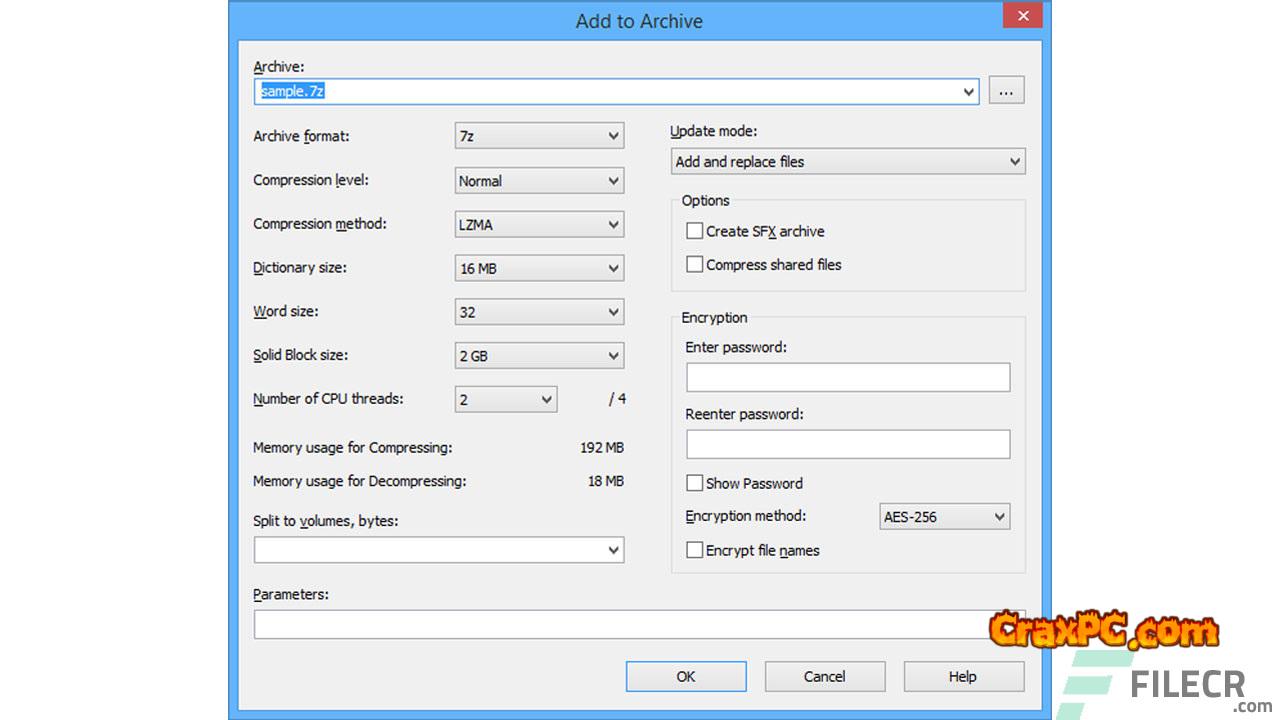This screenshot has width=1280, height=720.
Task: Click the browse (...) button next to Archive
Action: pos(1006,91)
